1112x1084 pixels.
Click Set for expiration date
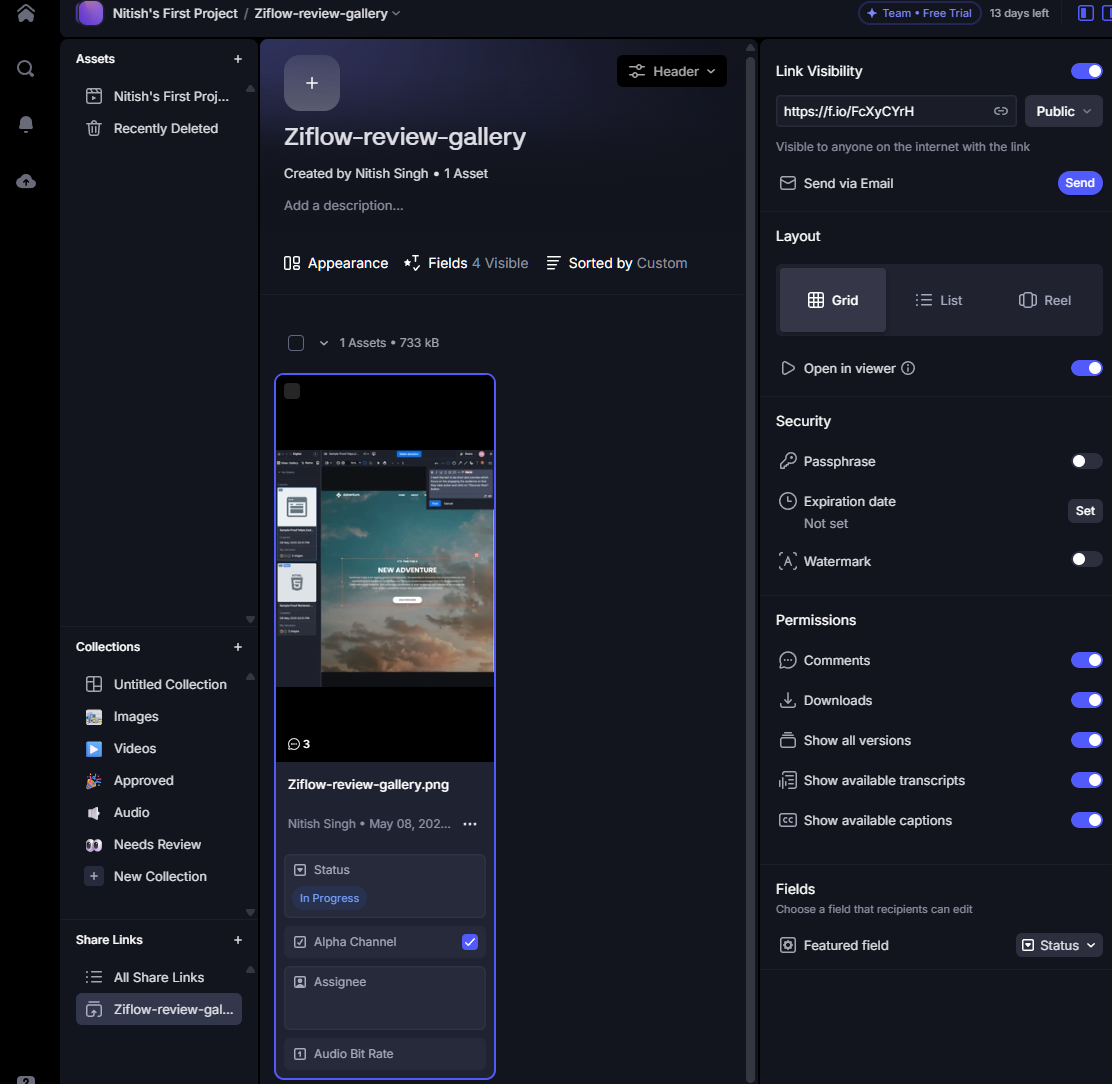(1084, 510)
